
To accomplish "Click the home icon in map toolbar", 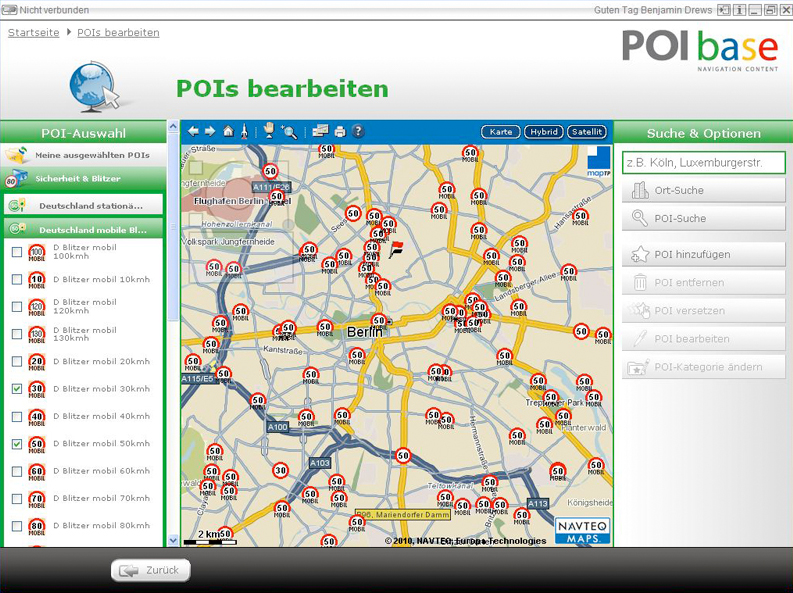I will click(x=228, y=131).
